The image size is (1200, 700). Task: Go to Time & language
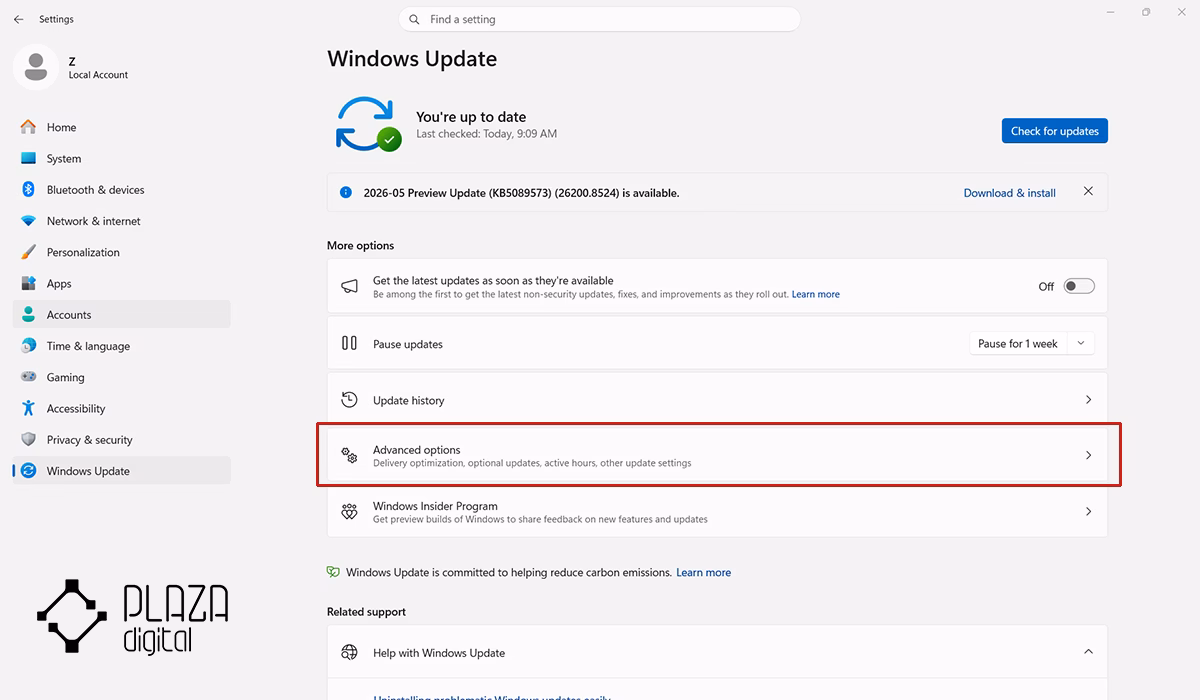coord(121,346)
